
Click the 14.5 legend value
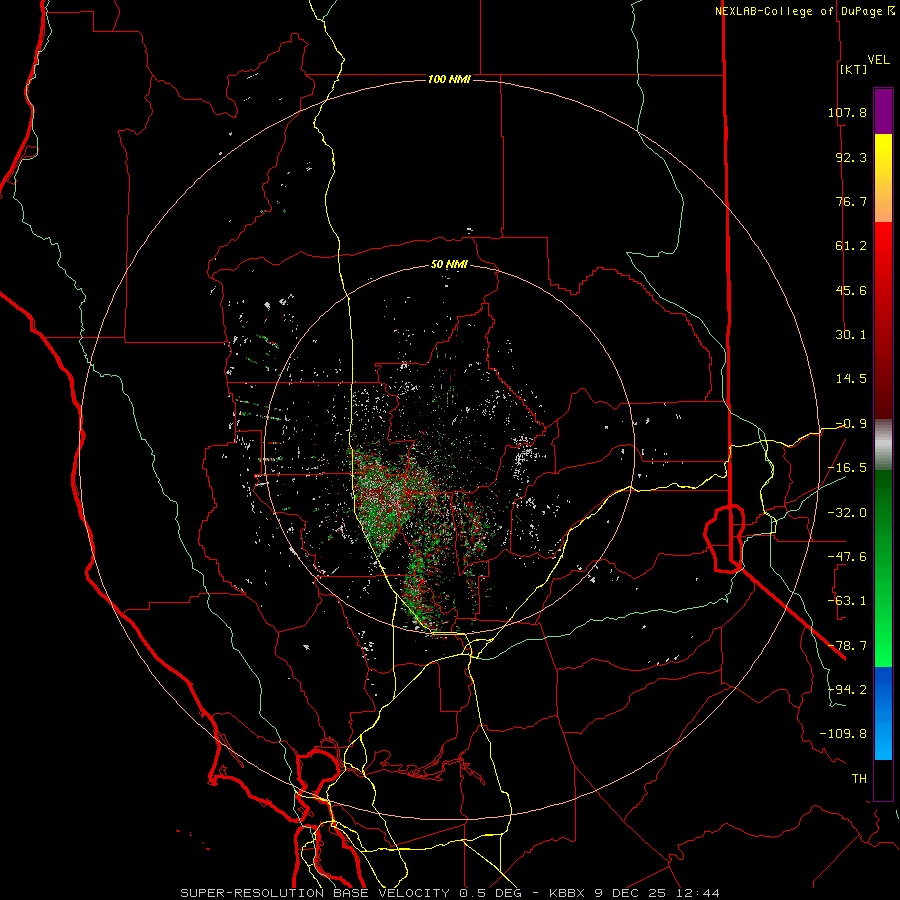click(851, 379)
